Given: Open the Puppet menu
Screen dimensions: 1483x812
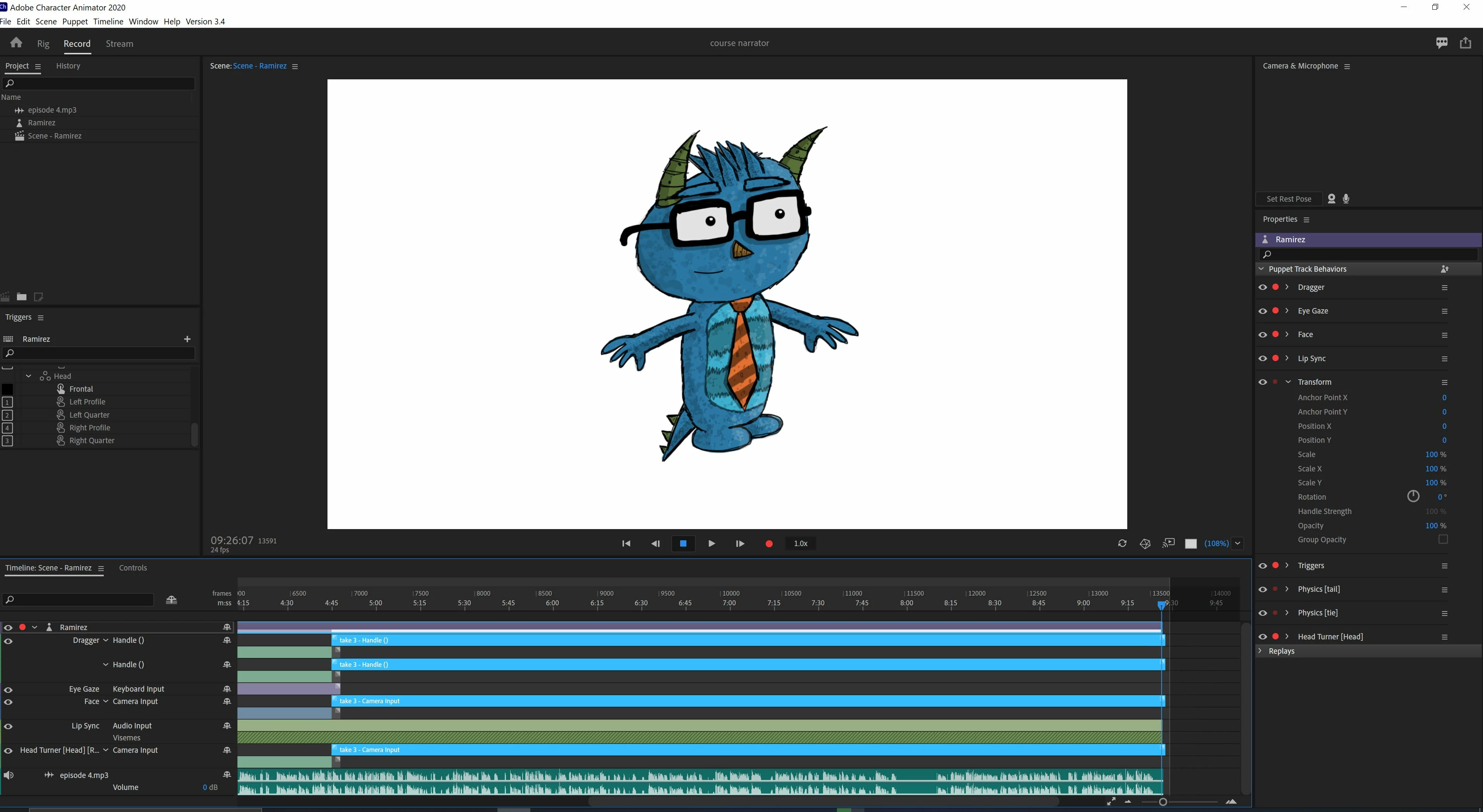Looking at the screenshot, I should (x=75, y=21).
